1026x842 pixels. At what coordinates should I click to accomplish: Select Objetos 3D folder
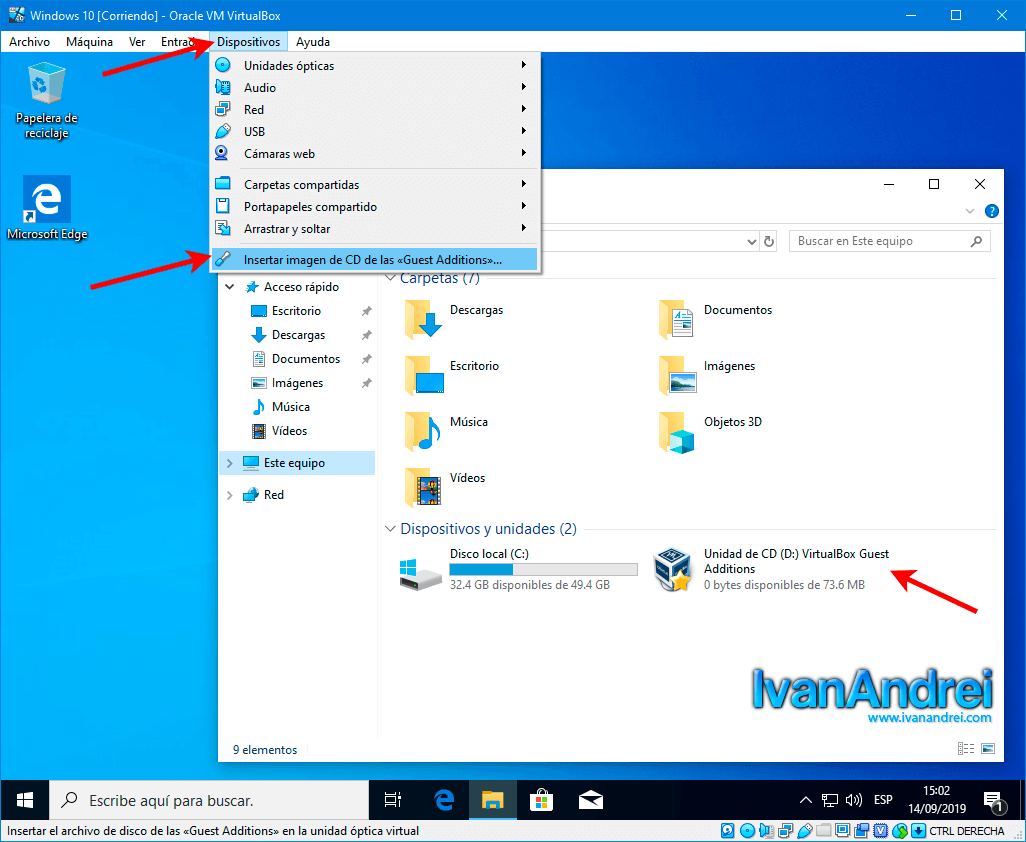710,431
